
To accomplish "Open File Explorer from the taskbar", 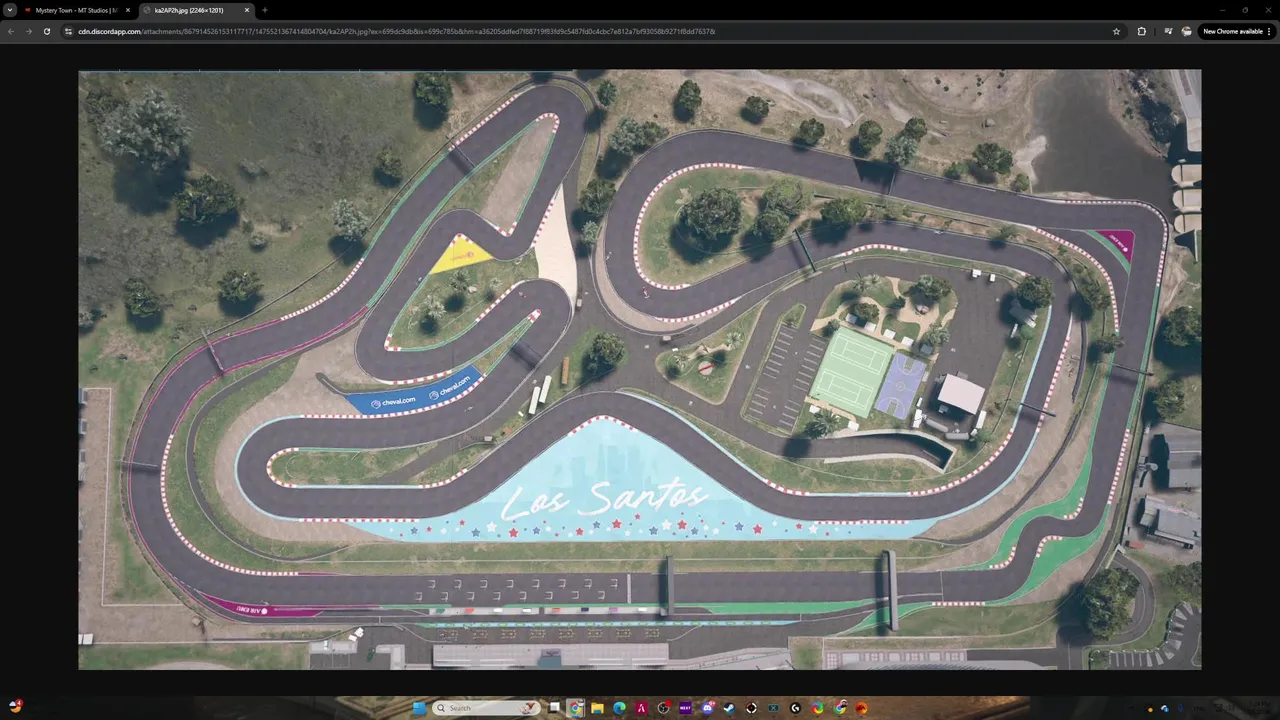I will click(x=597, y=708).
